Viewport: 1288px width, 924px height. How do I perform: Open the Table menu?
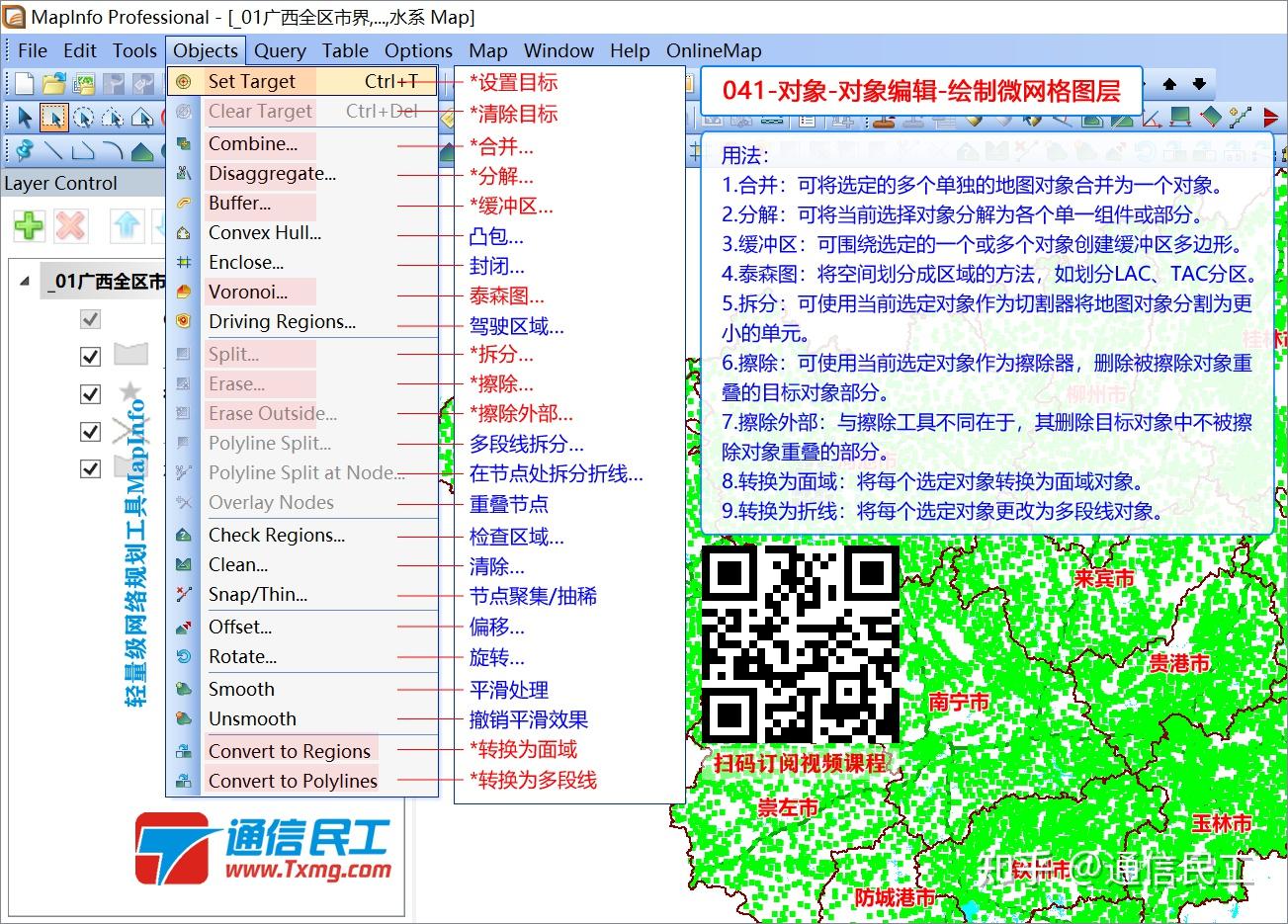pos(345,50)
